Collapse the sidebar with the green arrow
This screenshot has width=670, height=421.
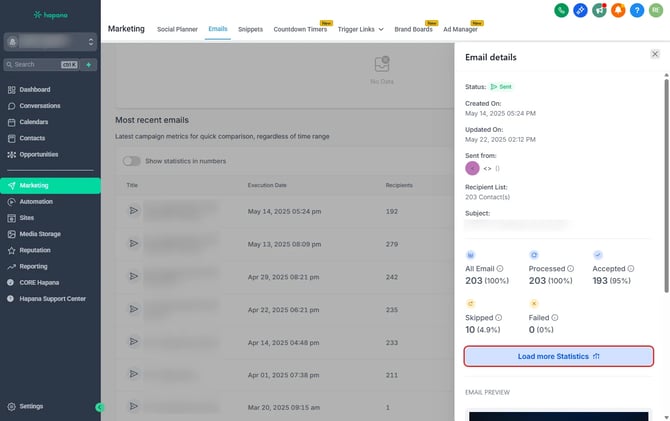pyautogui.click(x=98, y=407)
